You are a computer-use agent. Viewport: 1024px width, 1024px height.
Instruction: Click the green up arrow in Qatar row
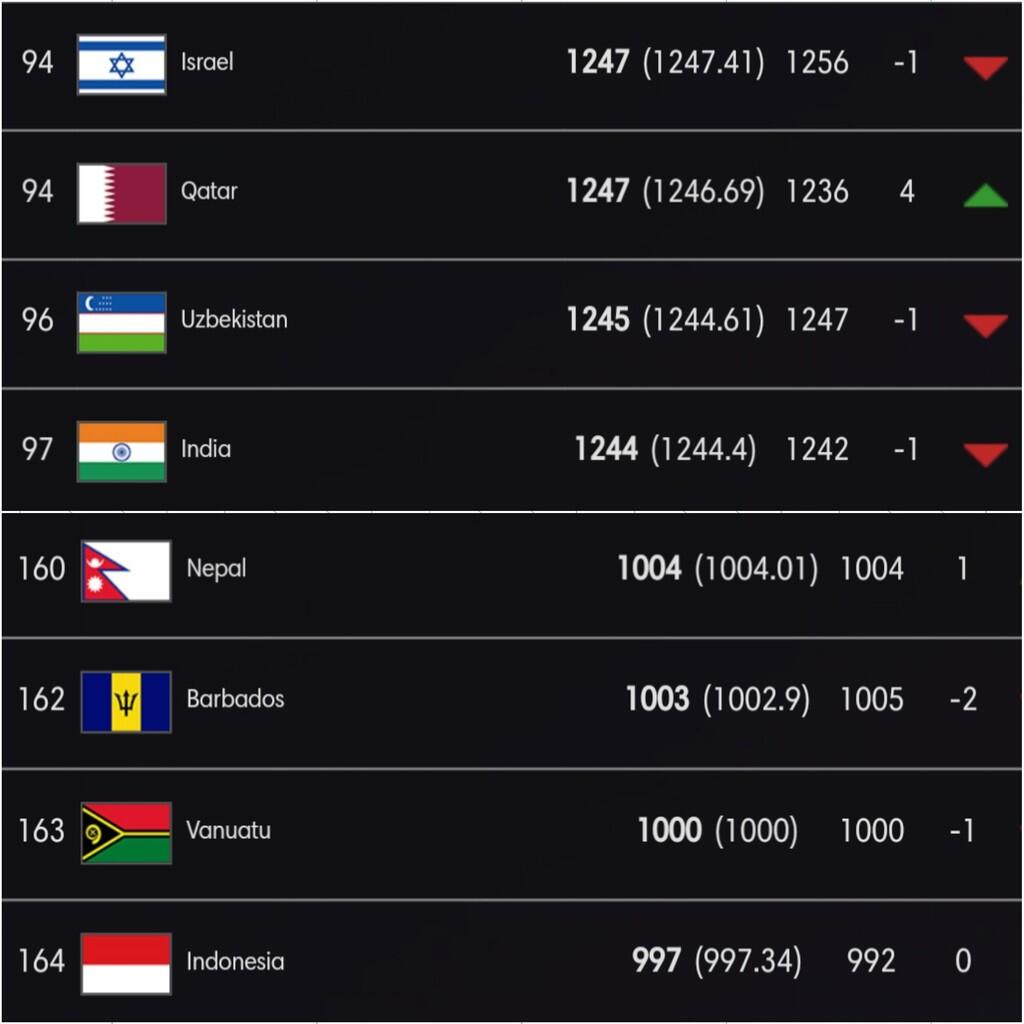pos(985,195)
